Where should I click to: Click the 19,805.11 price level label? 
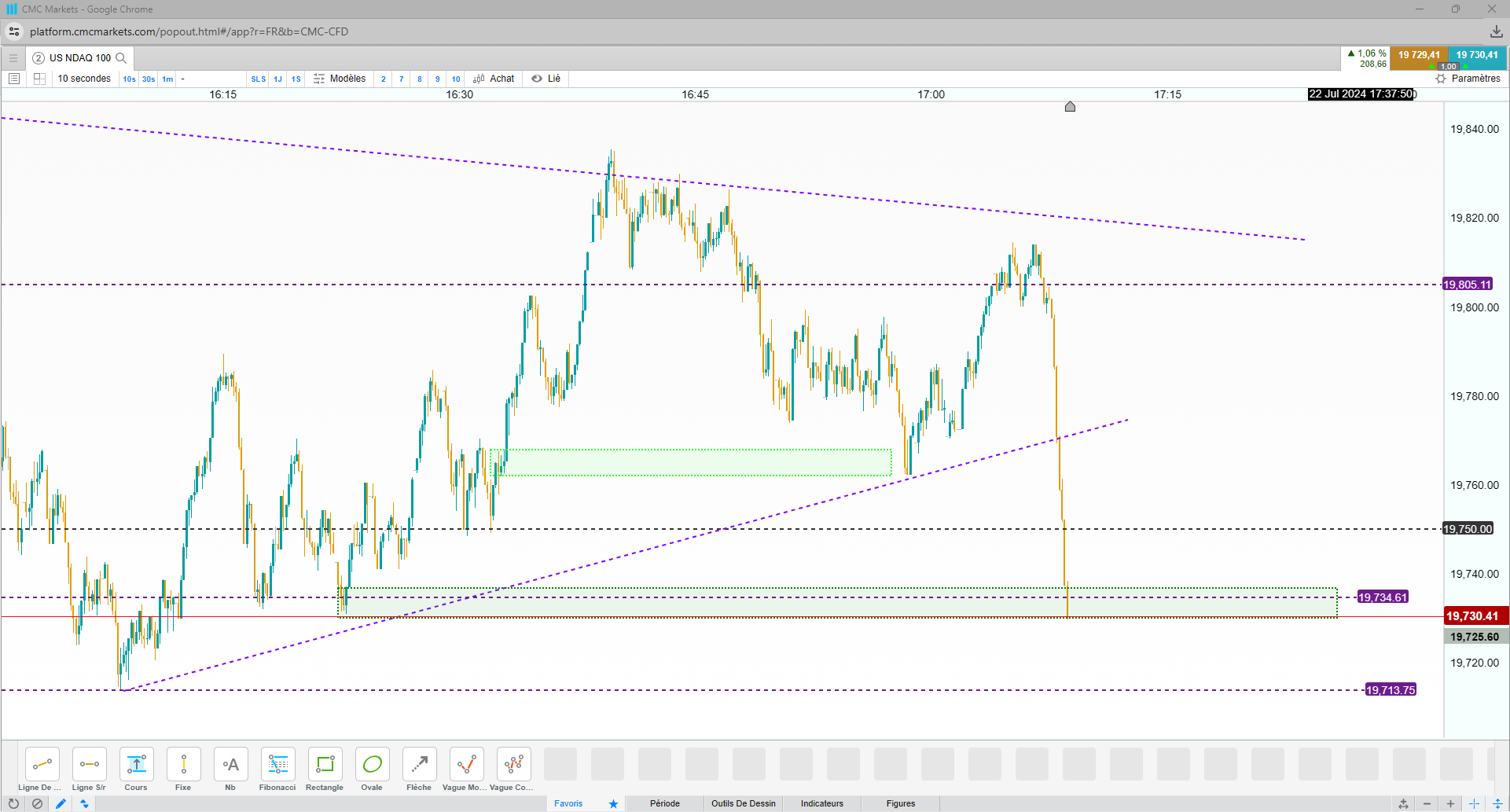[x=1468, y=285]
